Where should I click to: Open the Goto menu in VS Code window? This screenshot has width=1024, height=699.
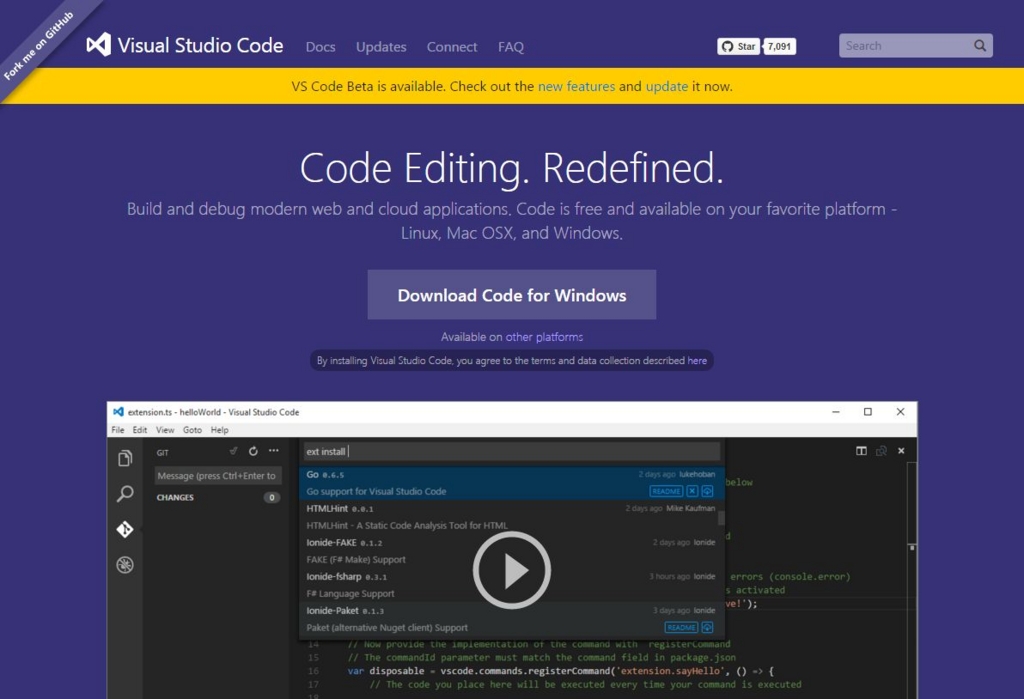tap(192, 430)
